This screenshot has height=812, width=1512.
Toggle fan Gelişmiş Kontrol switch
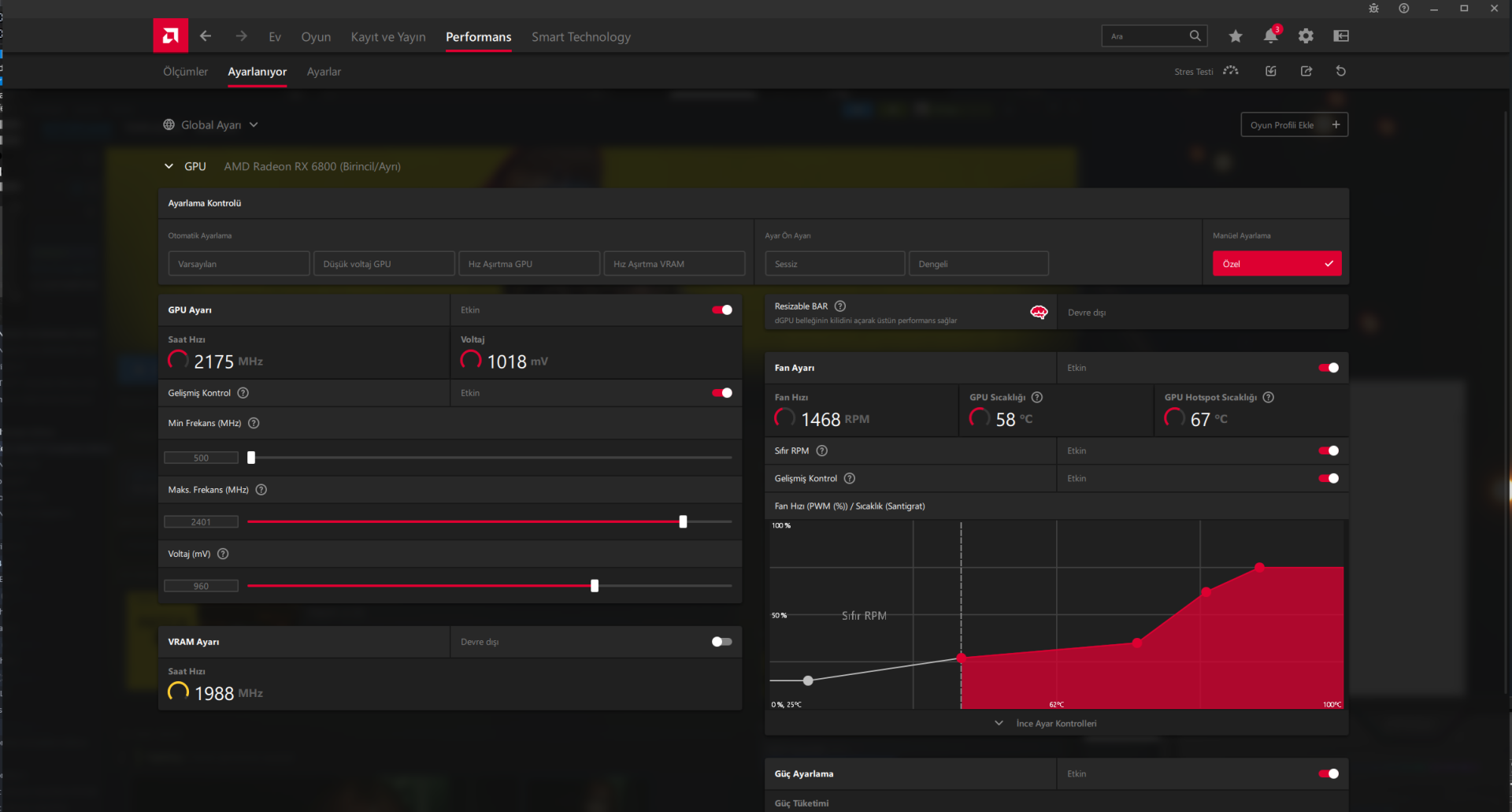[1329, 478]
